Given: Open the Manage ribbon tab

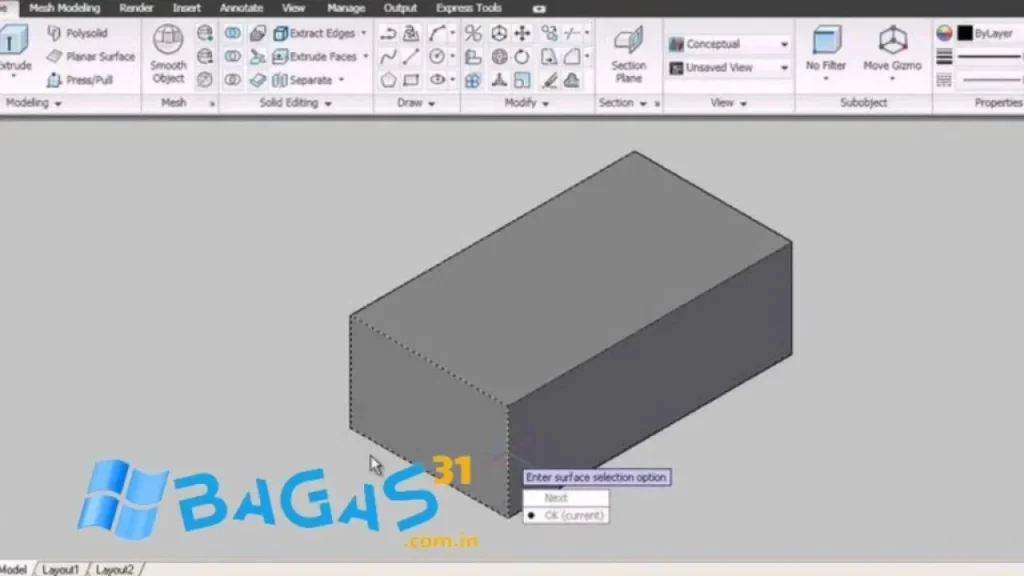Looking at the screenshot, I should pos(345,8).
